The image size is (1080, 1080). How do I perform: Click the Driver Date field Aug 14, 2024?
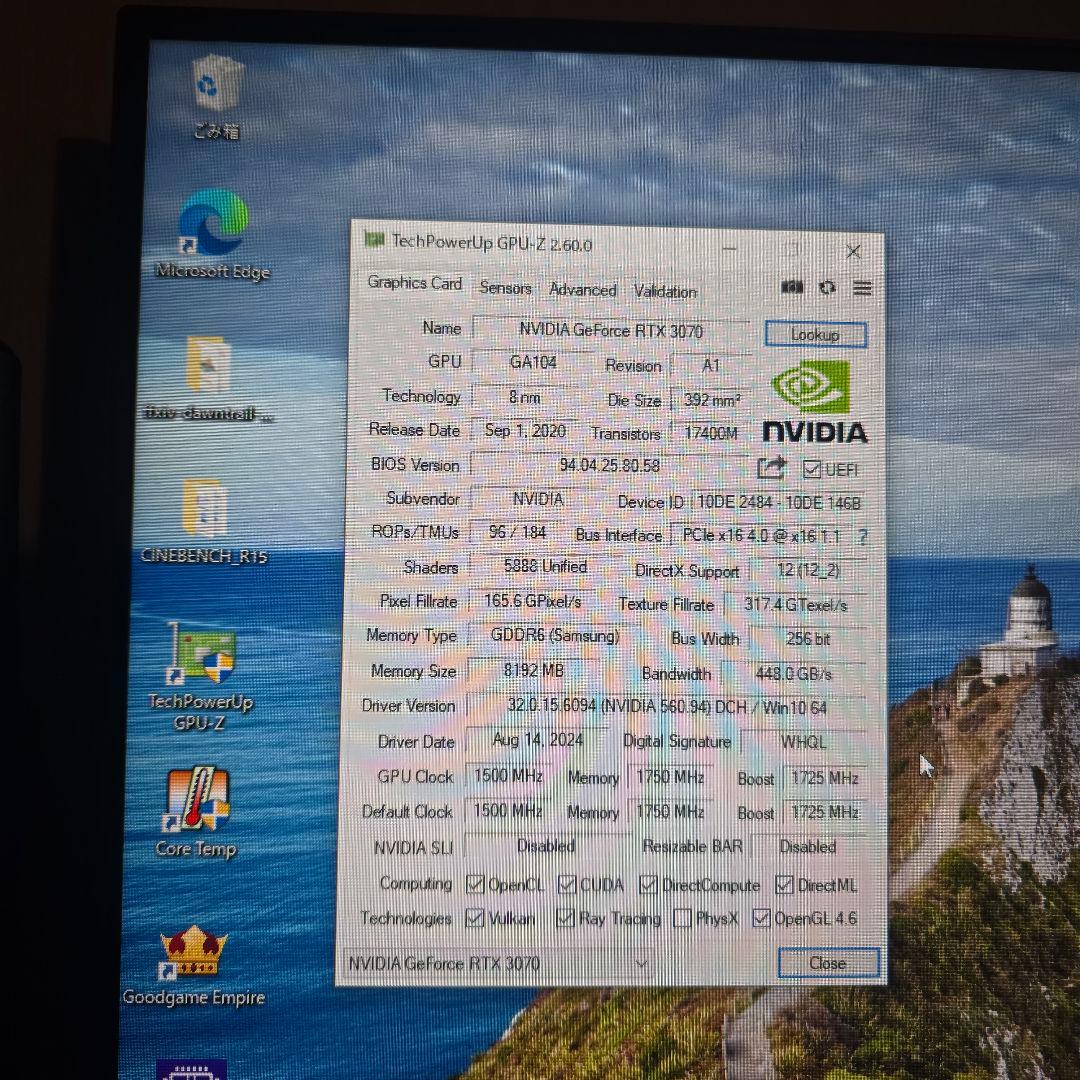point(538,740)
